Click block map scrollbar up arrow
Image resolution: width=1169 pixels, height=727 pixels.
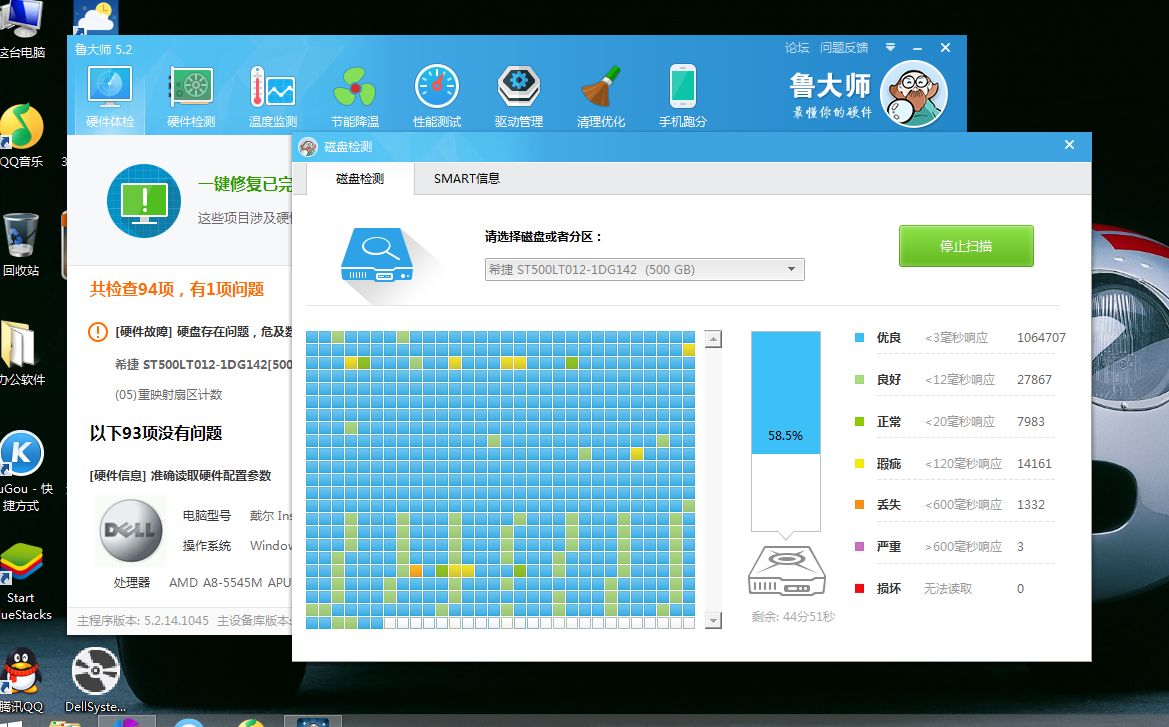pyautogui.click(x=713, y=339)
